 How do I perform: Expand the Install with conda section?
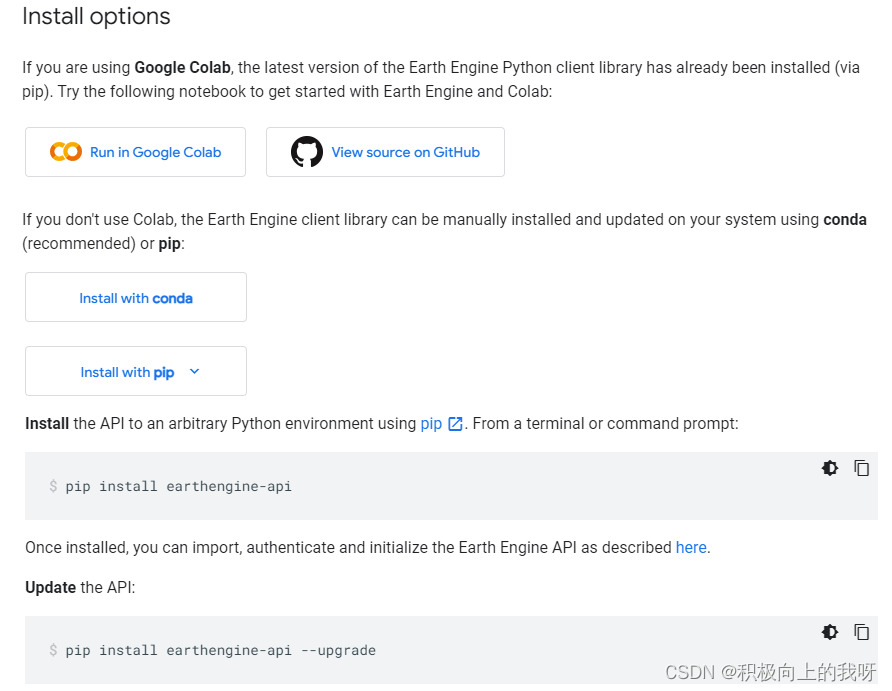click(x=136, y=298)
